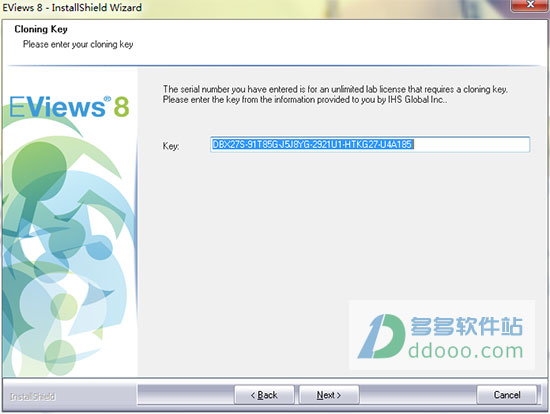550x414 pixels.
Task: Go Back to the previous step
Action: (264, 395)
